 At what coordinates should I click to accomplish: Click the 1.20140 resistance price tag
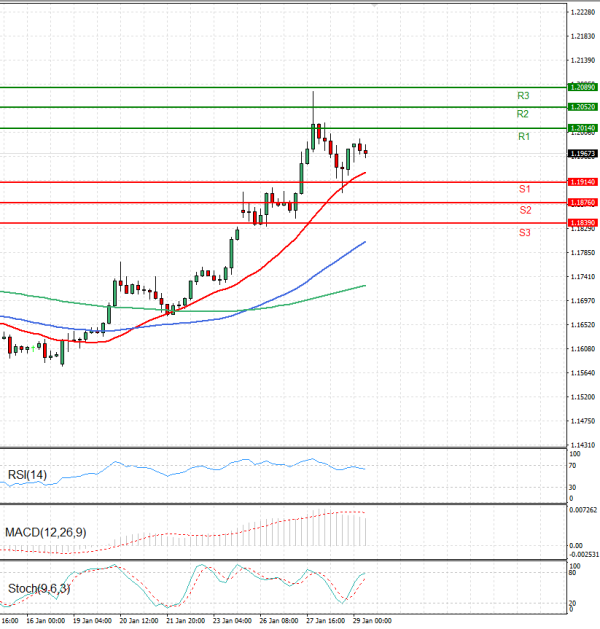click(x=582, y=128)
